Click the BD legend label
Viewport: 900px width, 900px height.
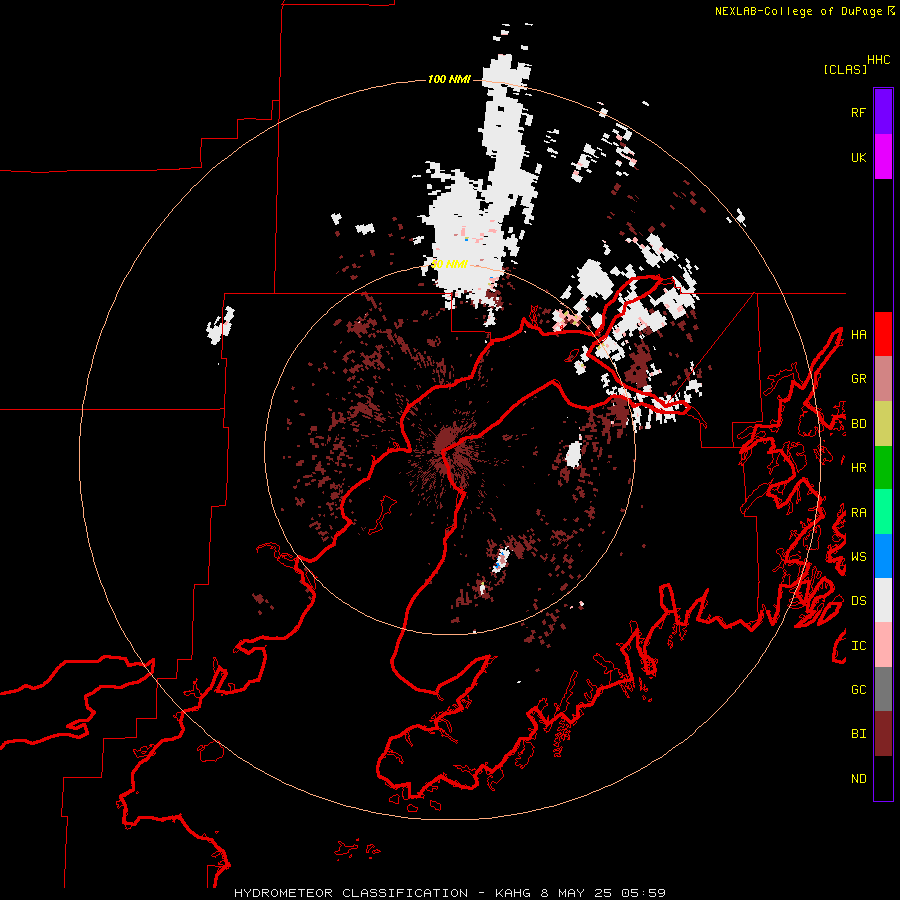coord(859,424)
